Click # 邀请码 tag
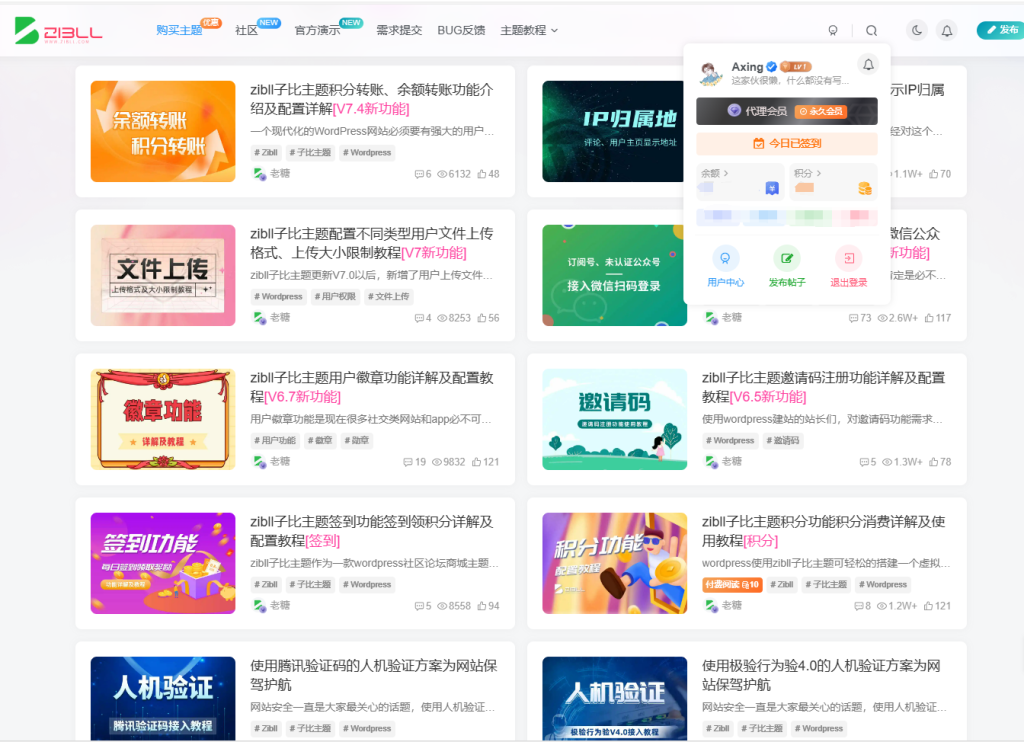Image resolution: width=1024 pixels, height=742 pixels. point(782,440)
